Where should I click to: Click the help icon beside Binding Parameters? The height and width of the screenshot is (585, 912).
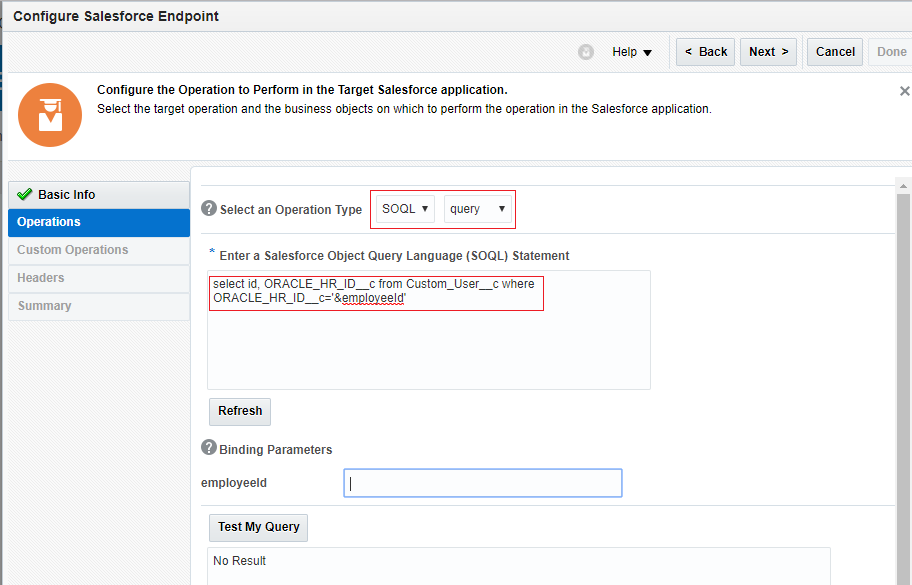pyautogui.click(x=209, y=448)
